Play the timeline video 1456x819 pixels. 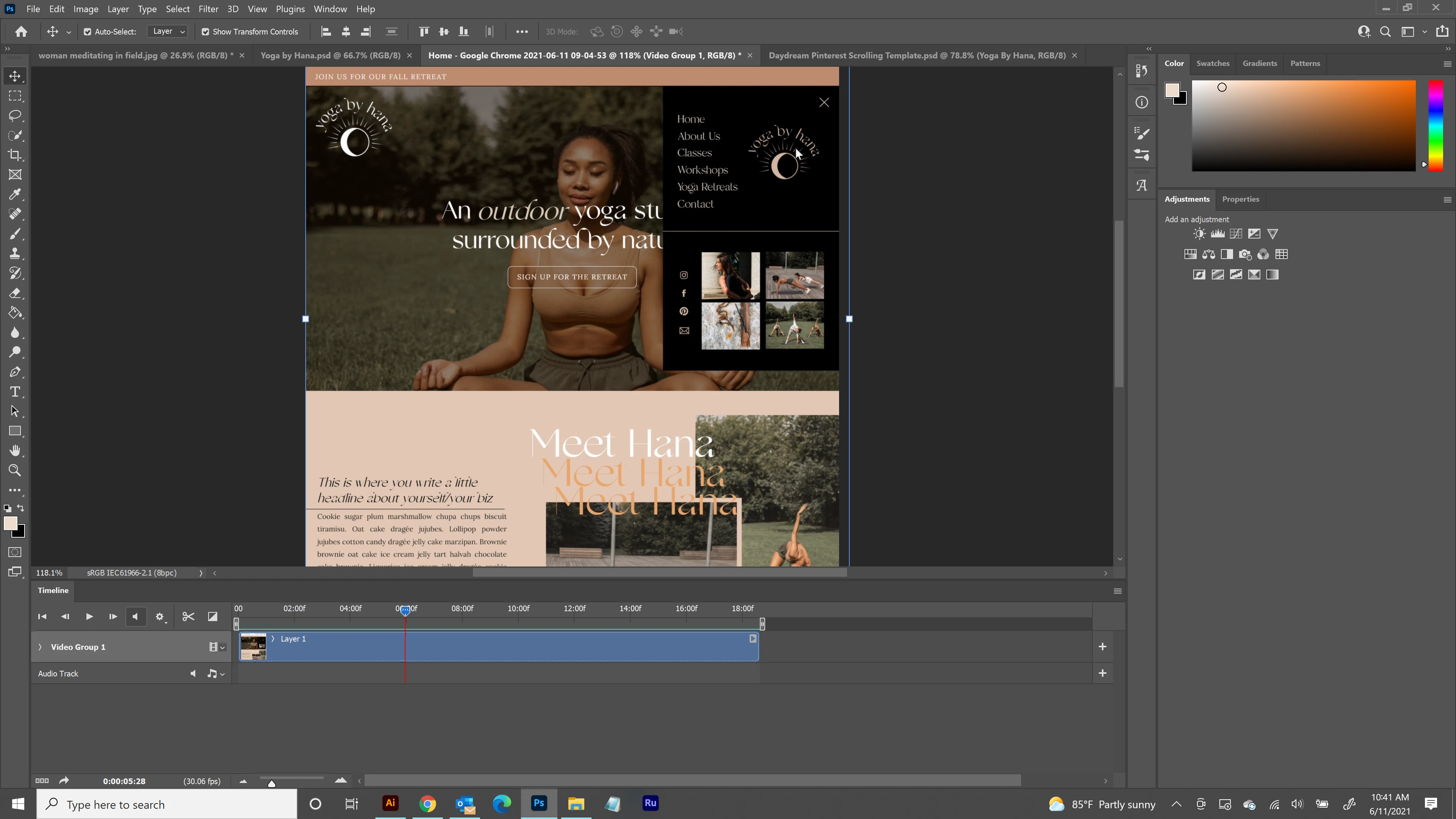[89, 617]
